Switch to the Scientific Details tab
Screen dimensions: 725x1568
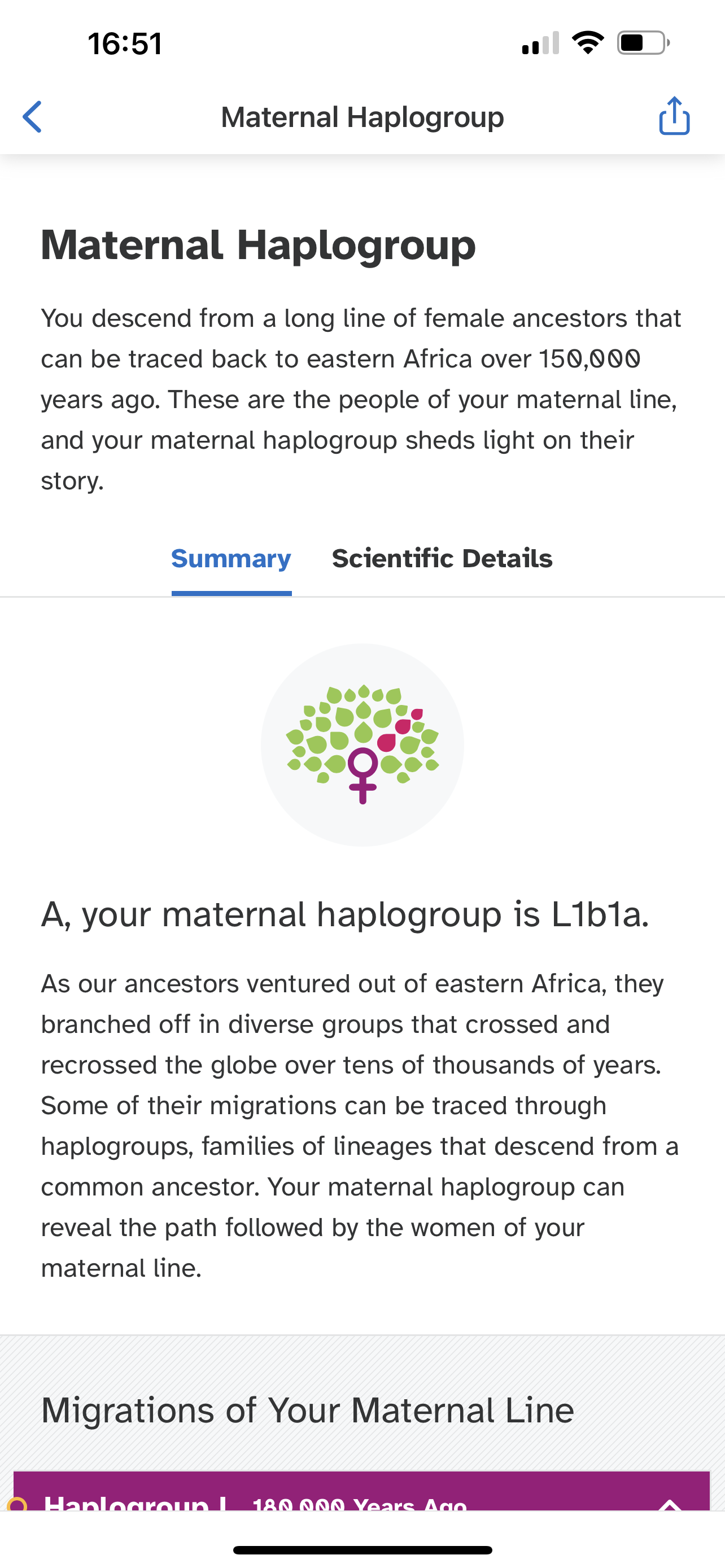tap(442, 558)
